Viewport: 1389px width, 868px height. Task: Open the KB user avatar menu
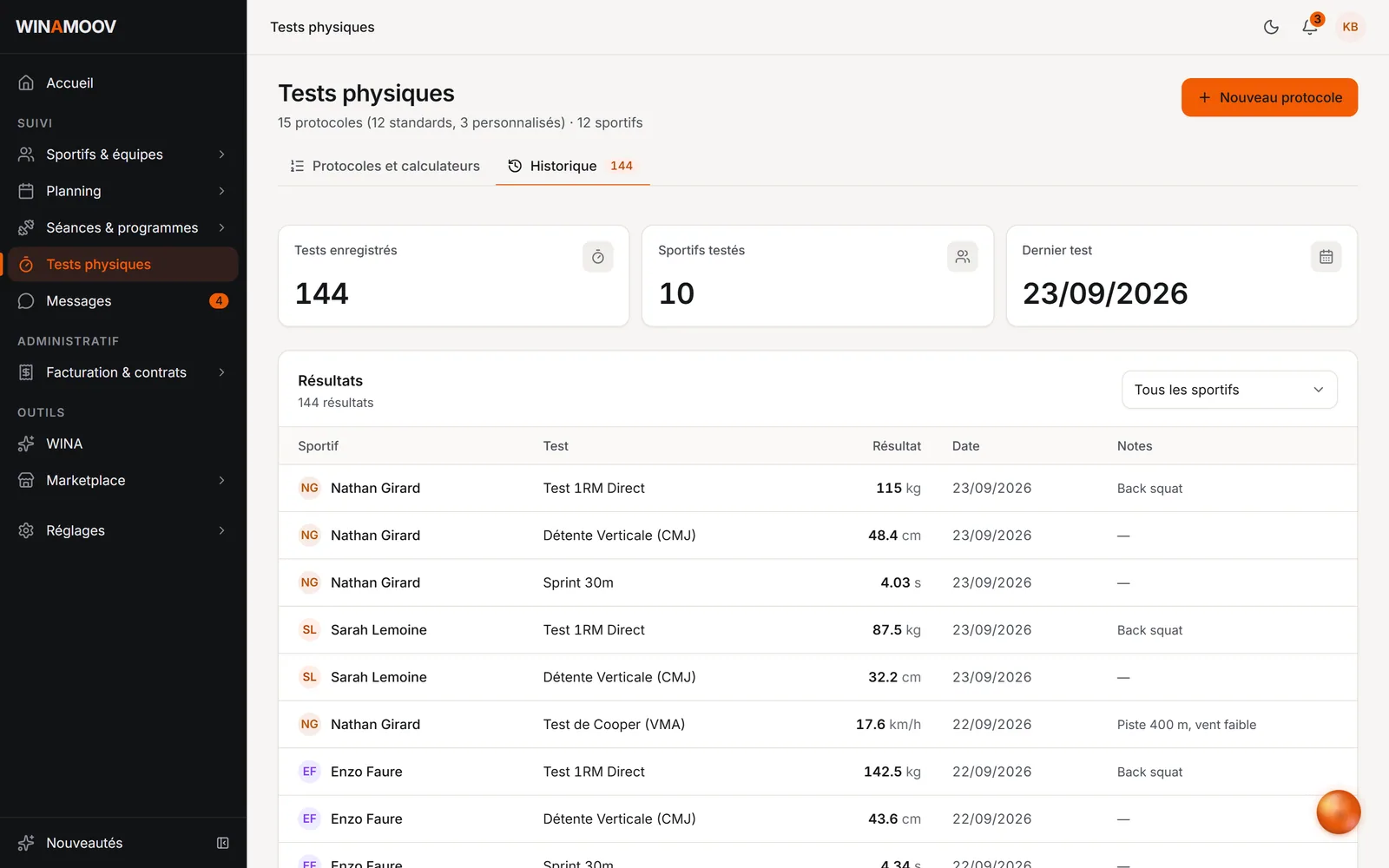click(1350, 27)
